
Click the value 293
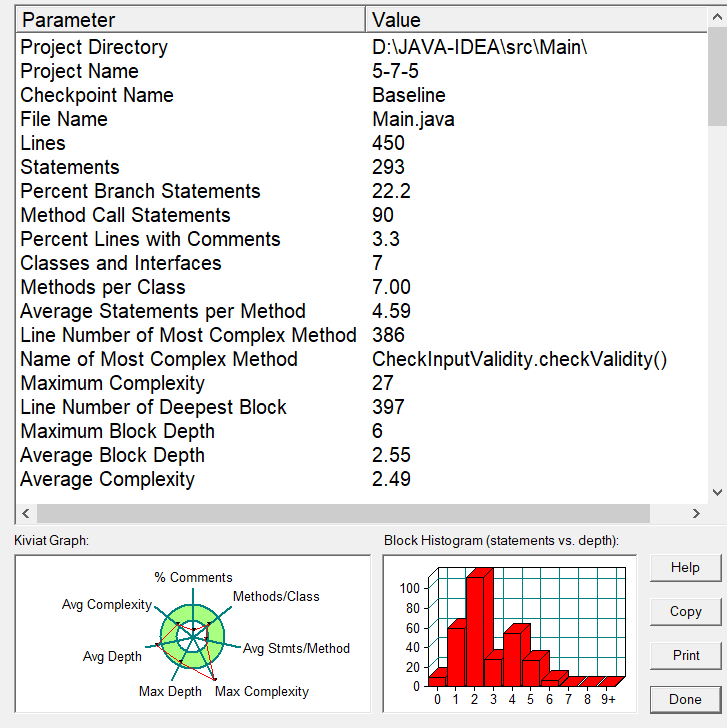(388, 167)
